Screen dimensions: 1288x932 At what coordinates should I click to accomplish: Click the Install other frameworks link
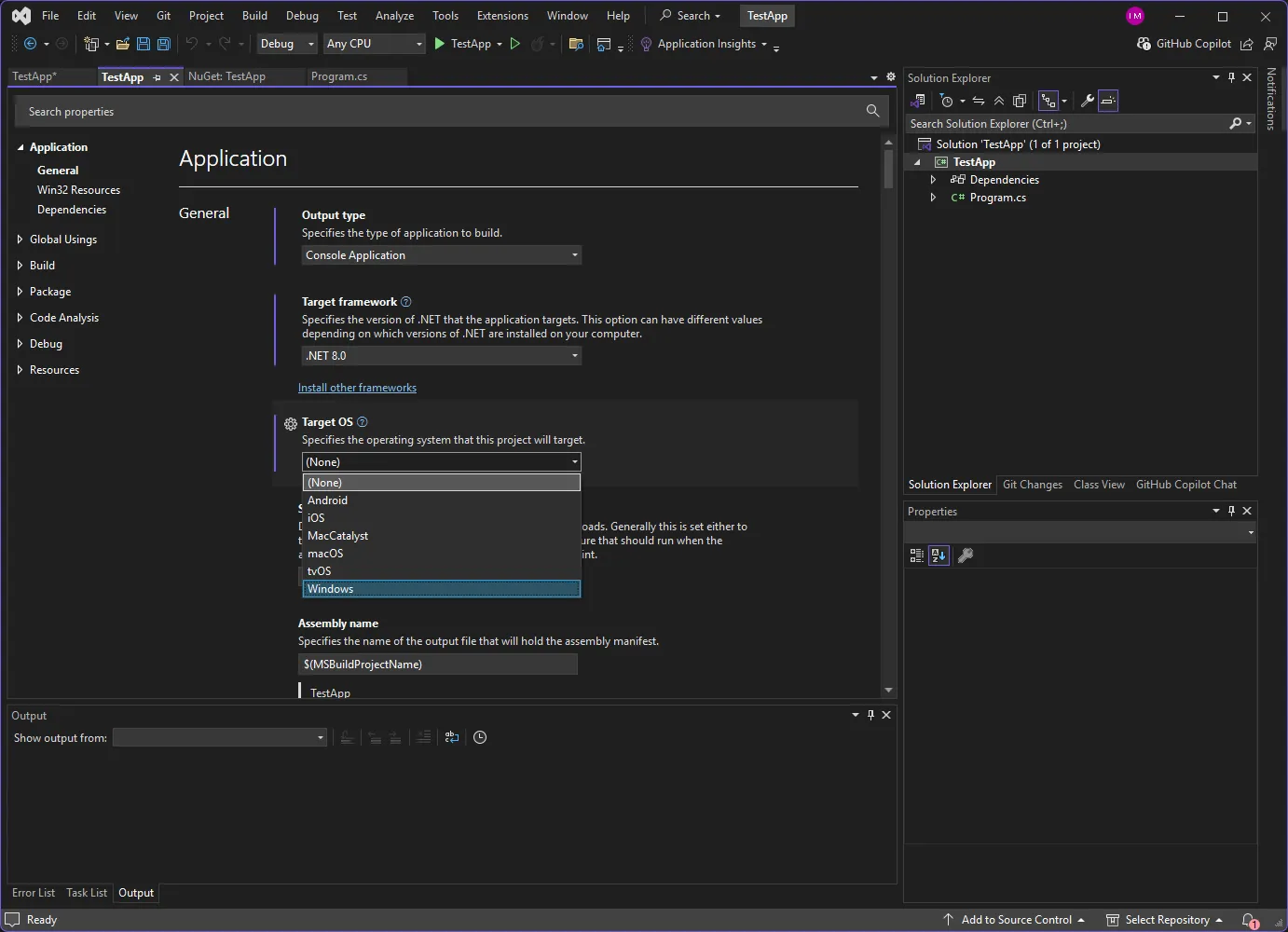(x=357, y=387)
